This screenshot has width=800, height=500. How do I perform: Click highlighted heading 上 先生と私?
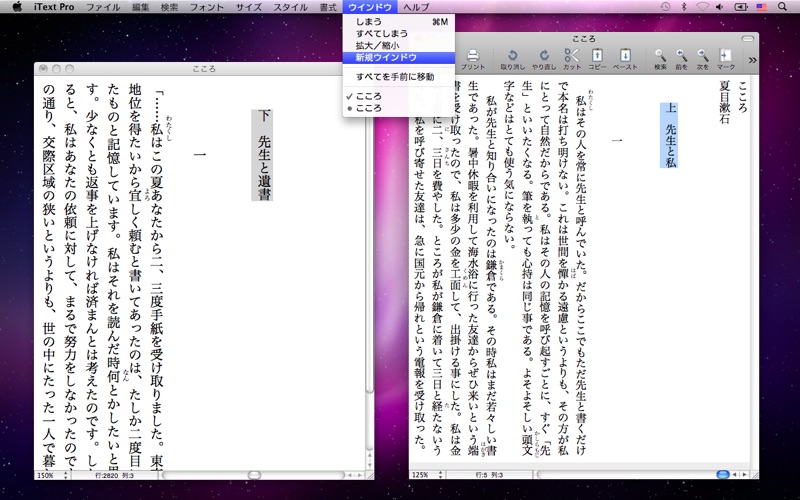(670, 135)
